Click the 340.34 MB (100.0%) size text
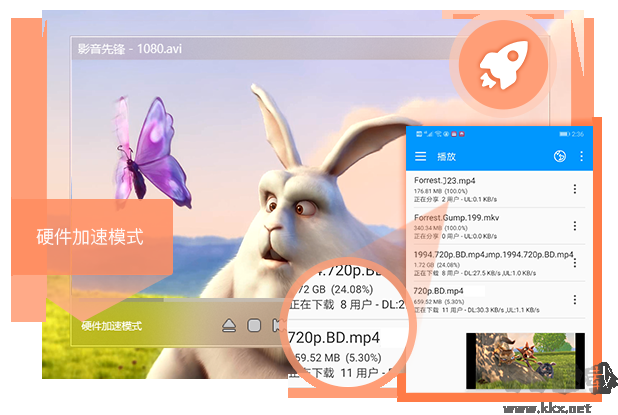This screenshot has width=618, height=415. [441, 228]
